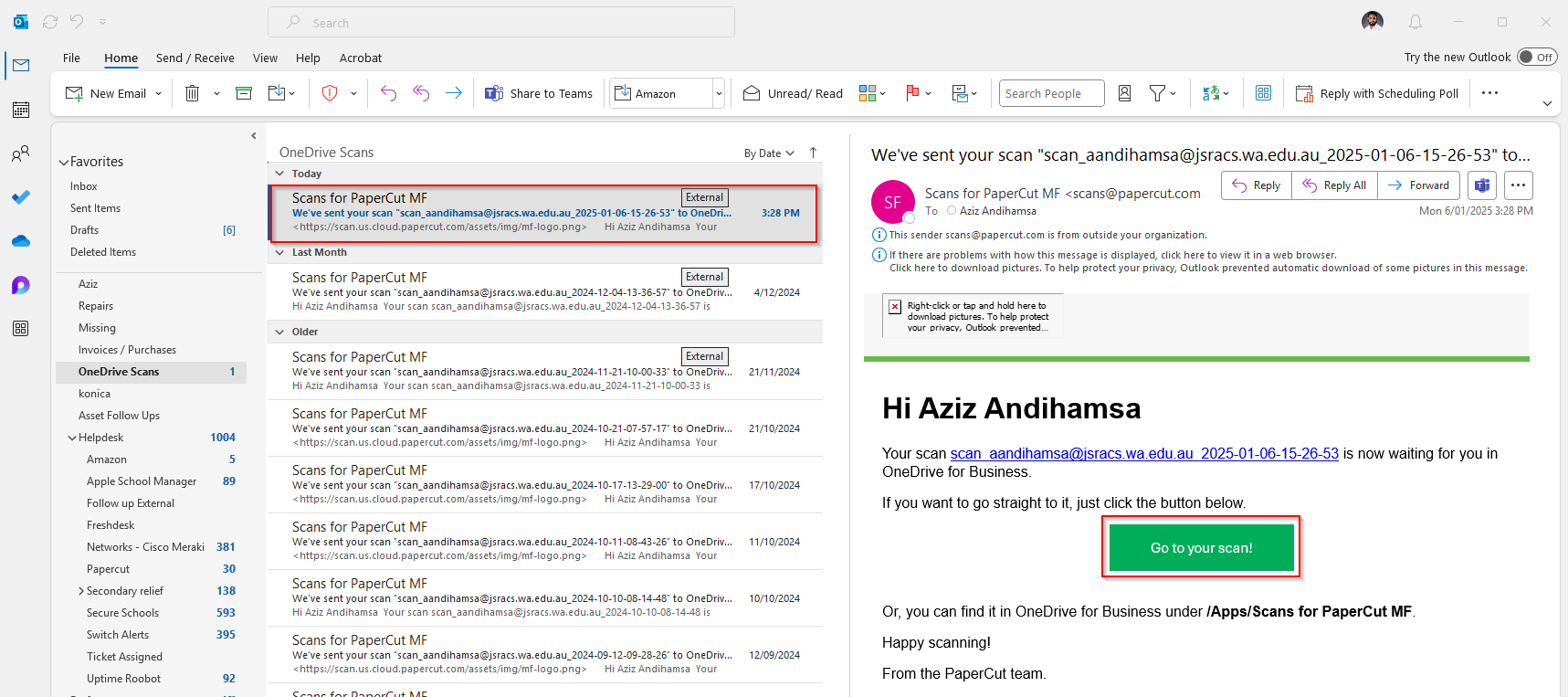Click the Search People field
Viewport: 1568px width, 697px height.
click(1052, 93)
